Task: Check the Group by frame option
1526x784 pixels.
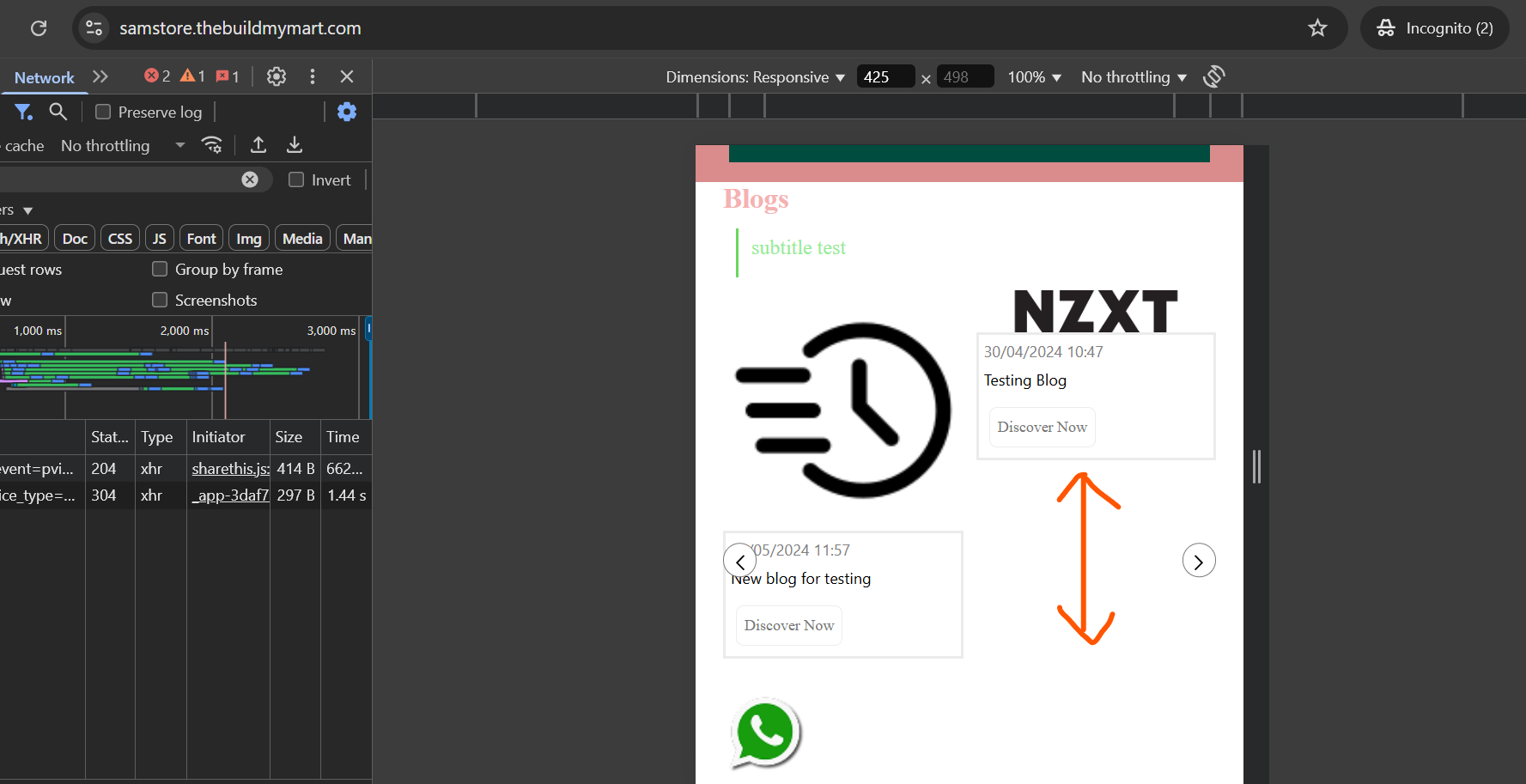Action: click(x=160, y=269)
